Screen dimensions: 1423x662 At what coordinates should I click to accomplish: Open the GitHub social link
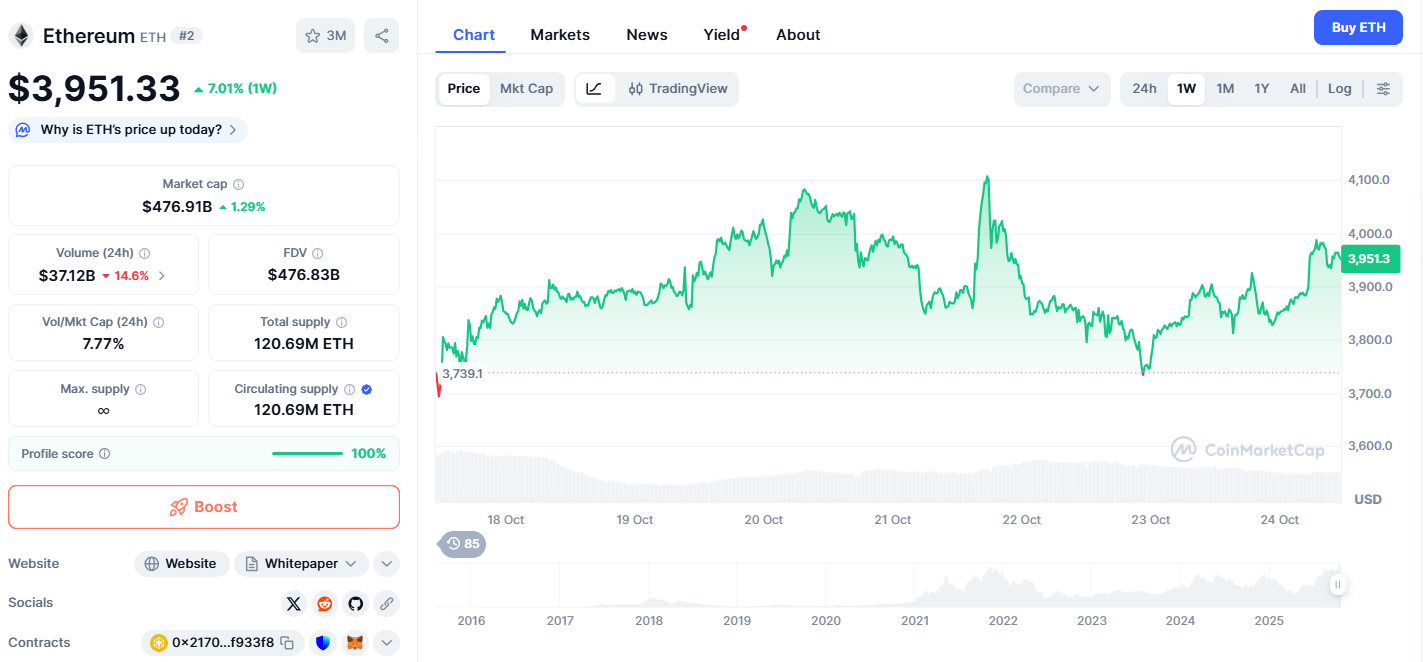(x=355, y=603)
